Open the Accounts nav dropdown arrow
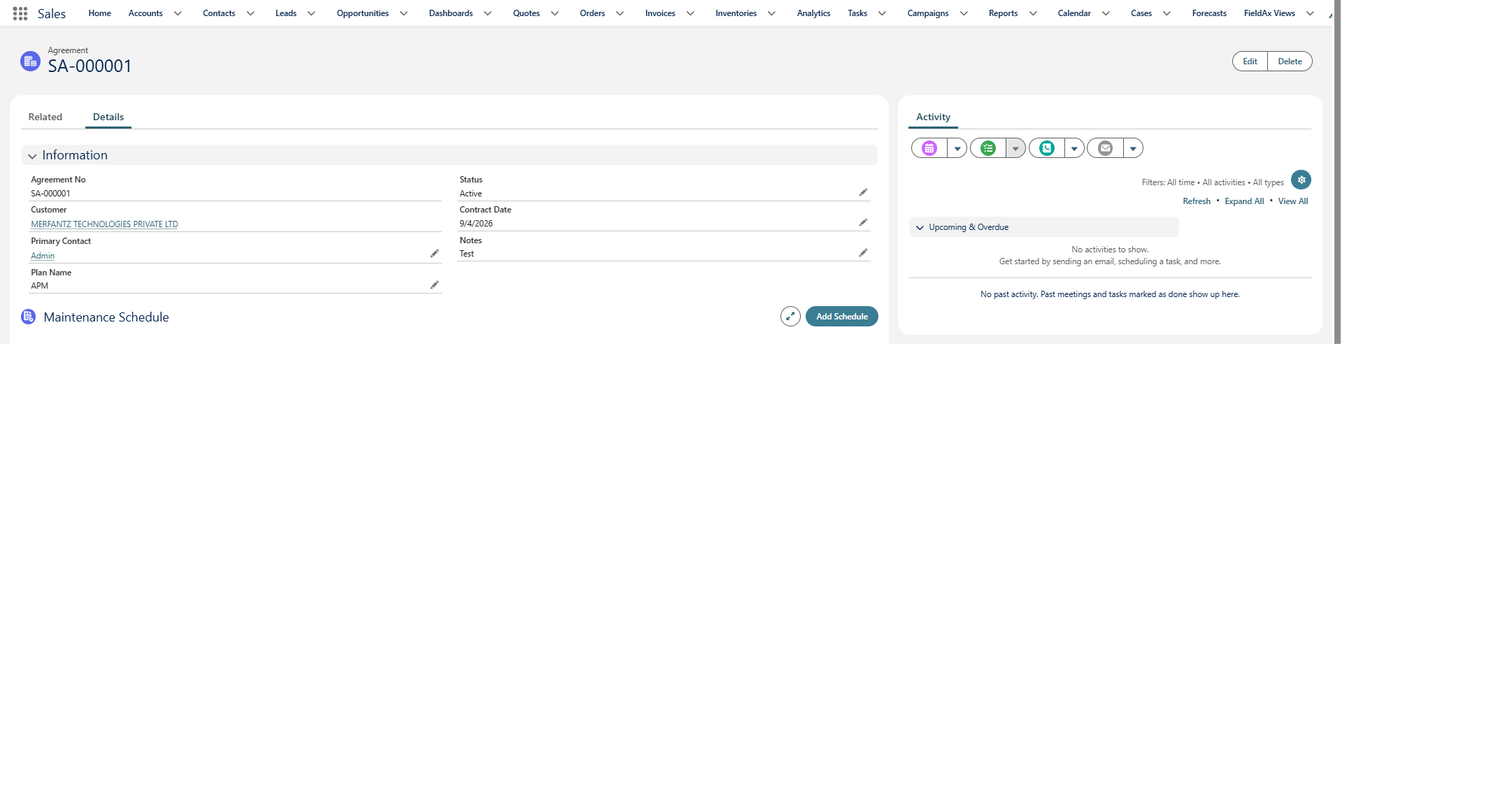 pyautogui.click(x=178, y=13)
